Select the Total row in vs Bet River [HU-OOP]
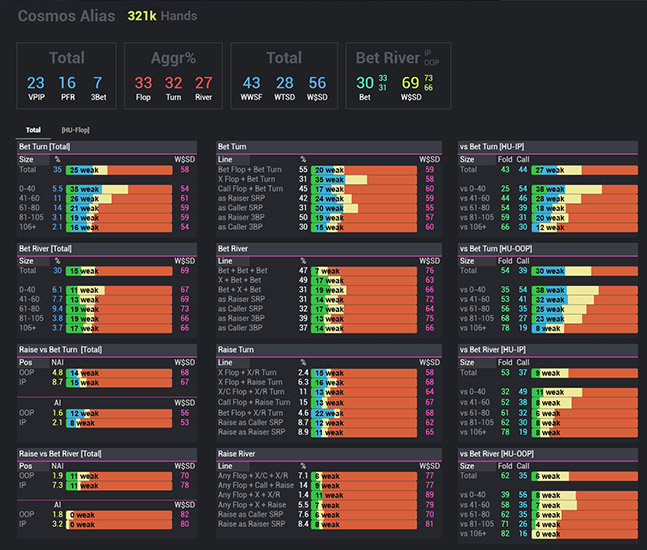Image resolution: width=647 pixels, height=550 pixels. (x=468, y=477)
